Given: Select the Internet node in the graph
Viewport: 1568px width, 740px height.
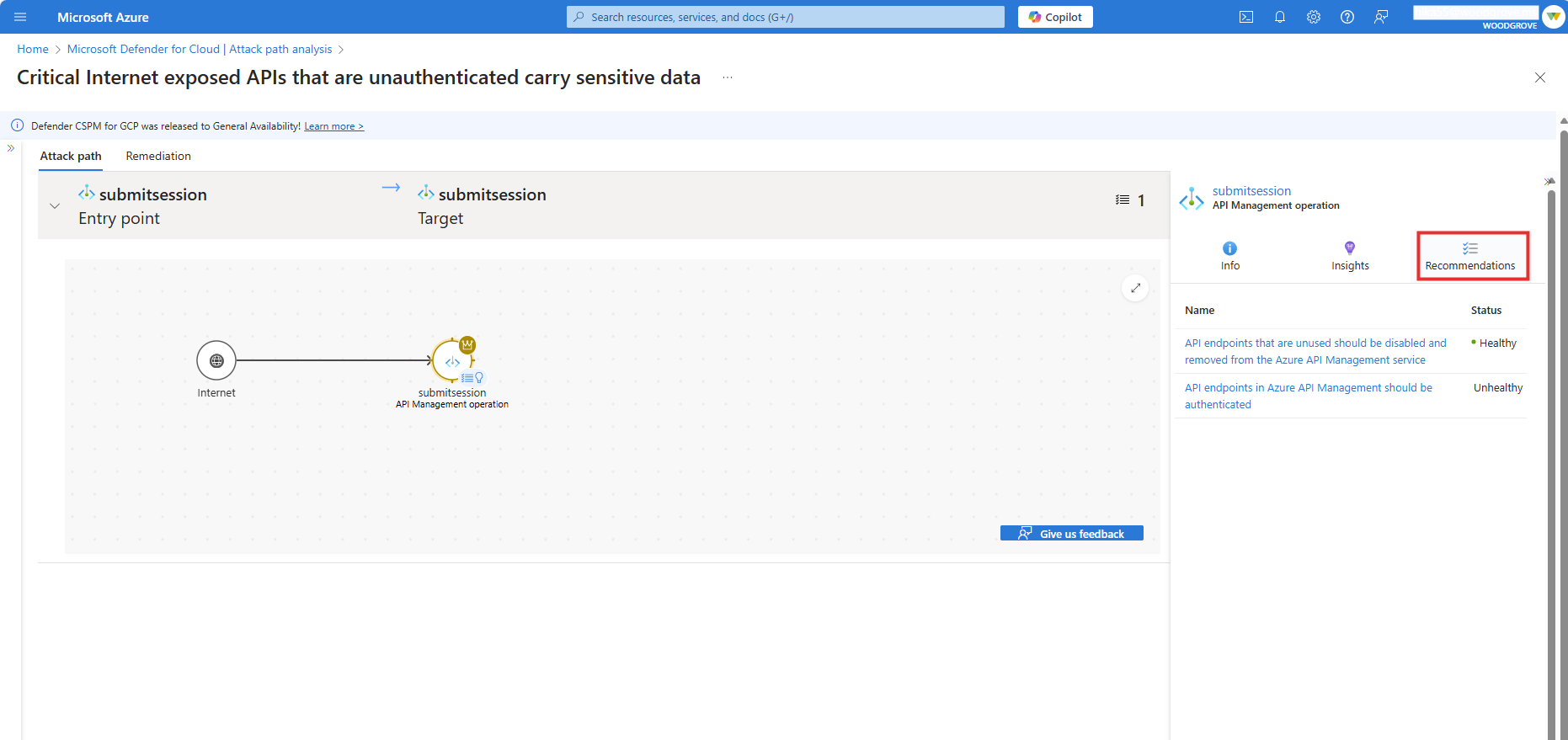Looking at the screenshot, I should pos(216,361).
